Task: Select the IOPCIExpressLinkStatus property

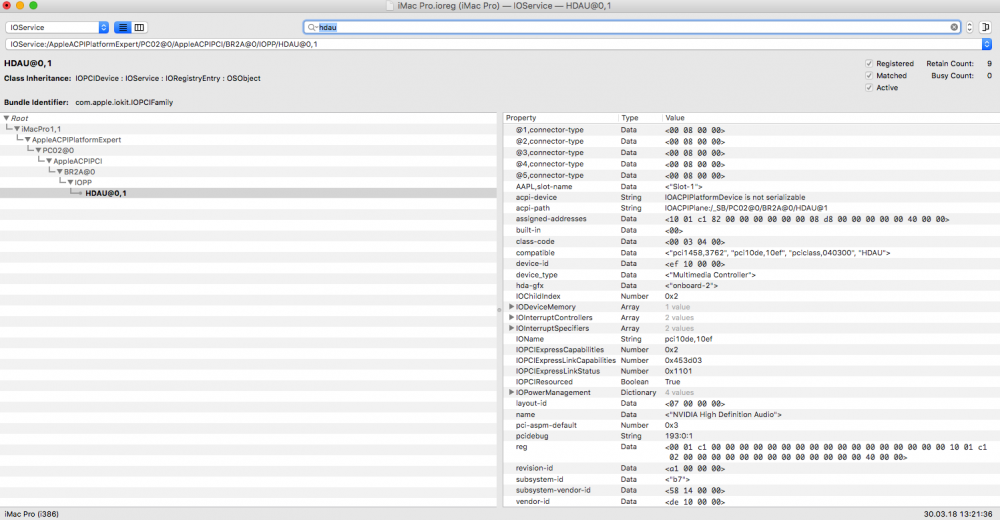Action: pyautogui.click(x=751, y=371)
